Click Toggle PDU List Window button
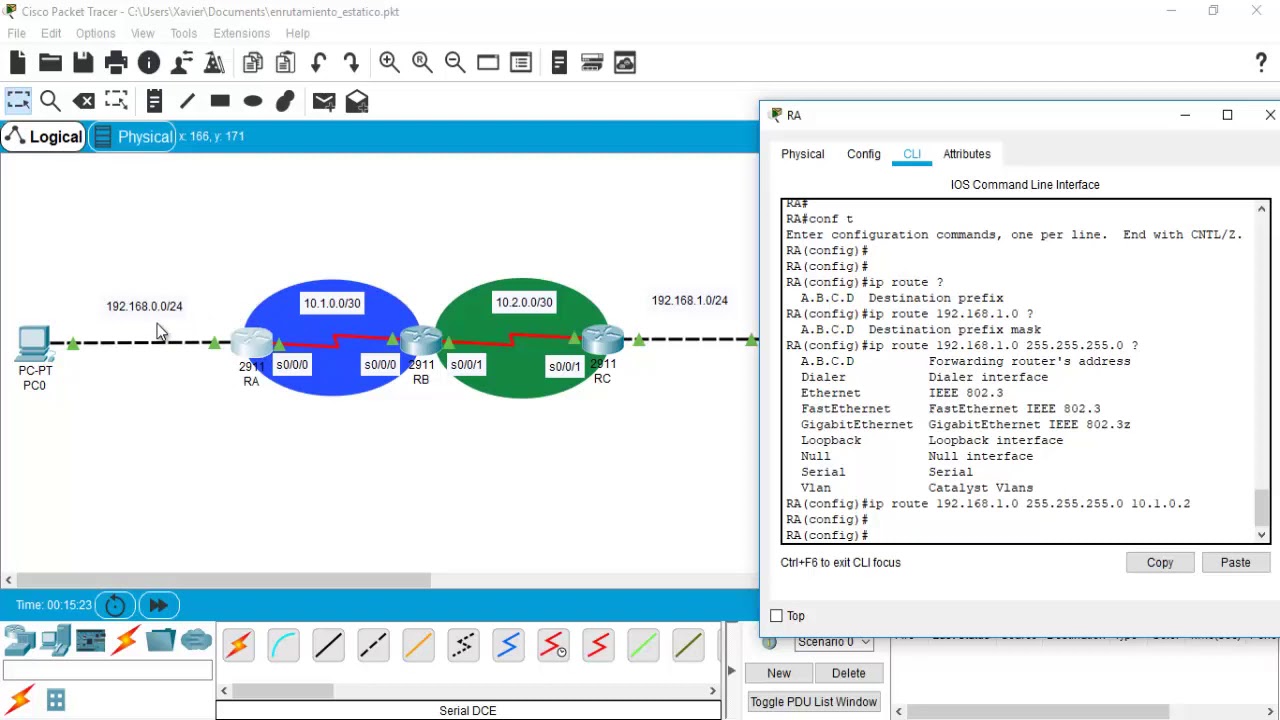The image size is (1280, 720). pos(813,702)
